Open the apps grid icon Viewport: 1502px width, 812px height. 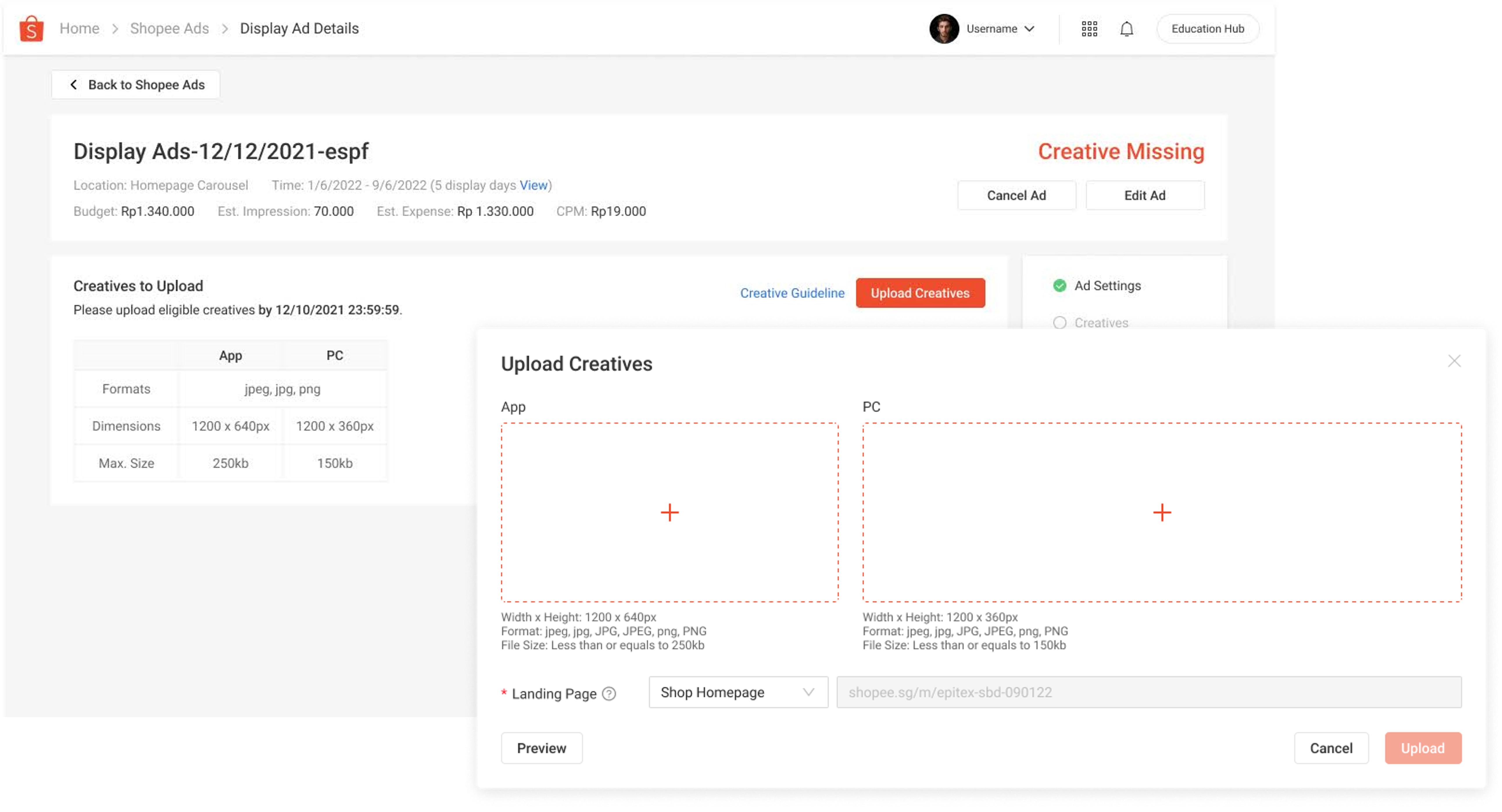coord(1089,28)
